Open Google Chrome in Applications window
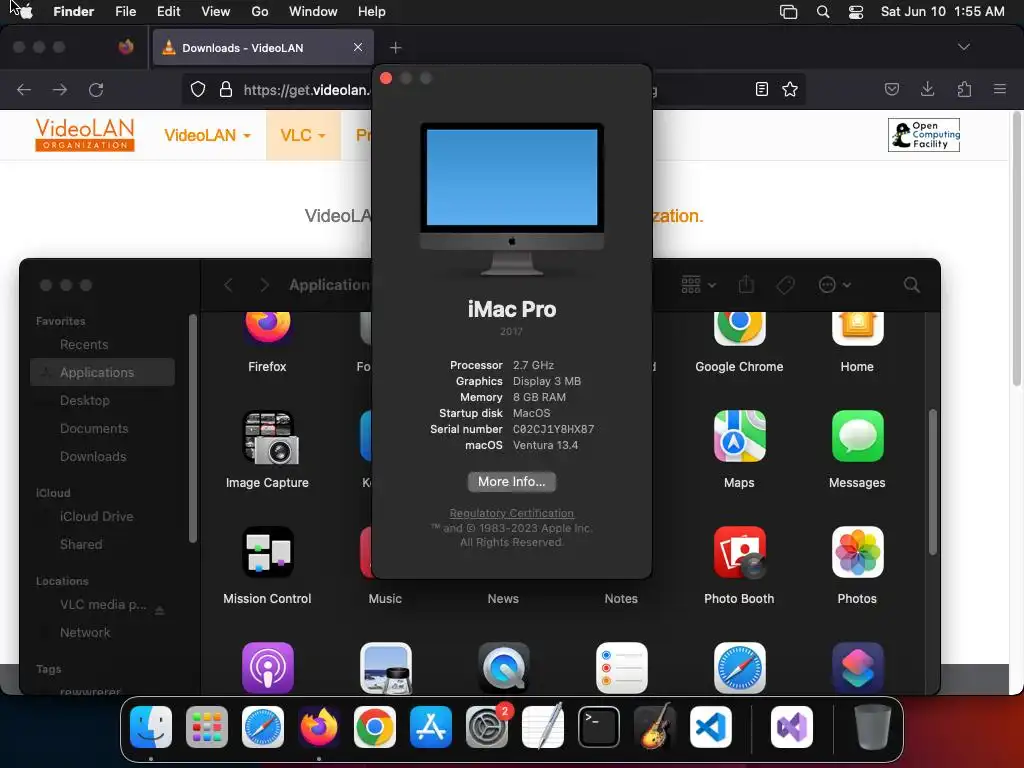 pyautogui.click(x=739, y=328)
